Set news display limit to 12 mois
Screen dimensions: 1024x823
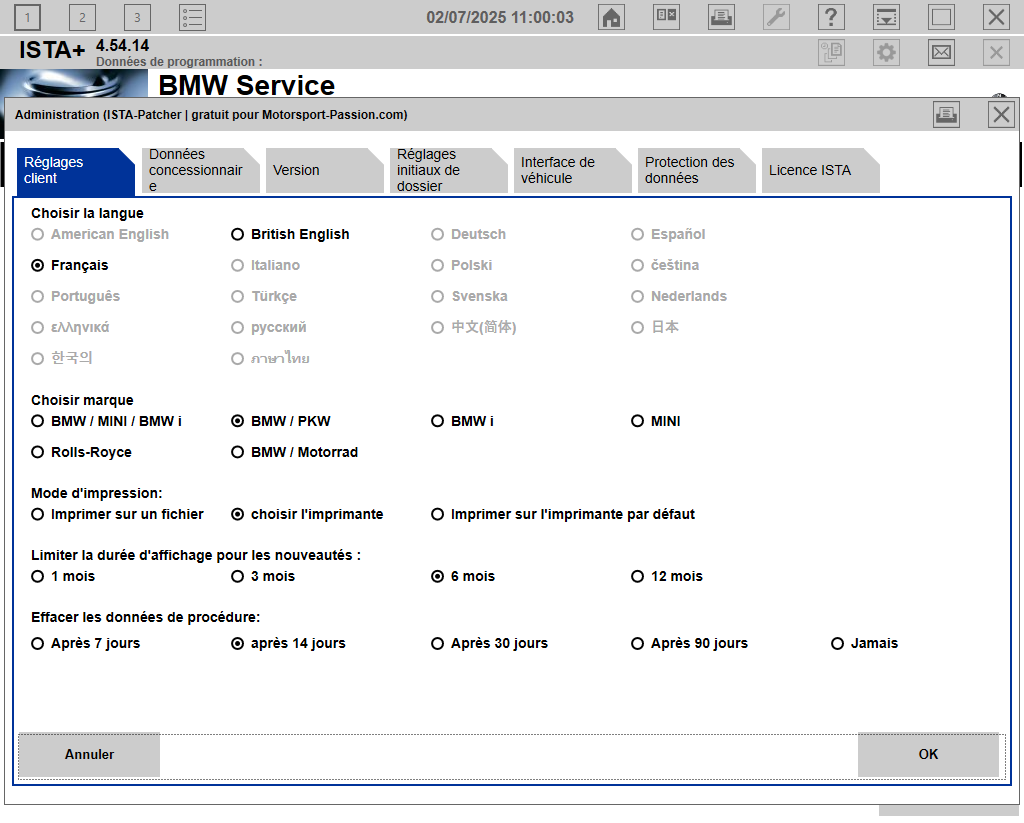pos(667,577)
